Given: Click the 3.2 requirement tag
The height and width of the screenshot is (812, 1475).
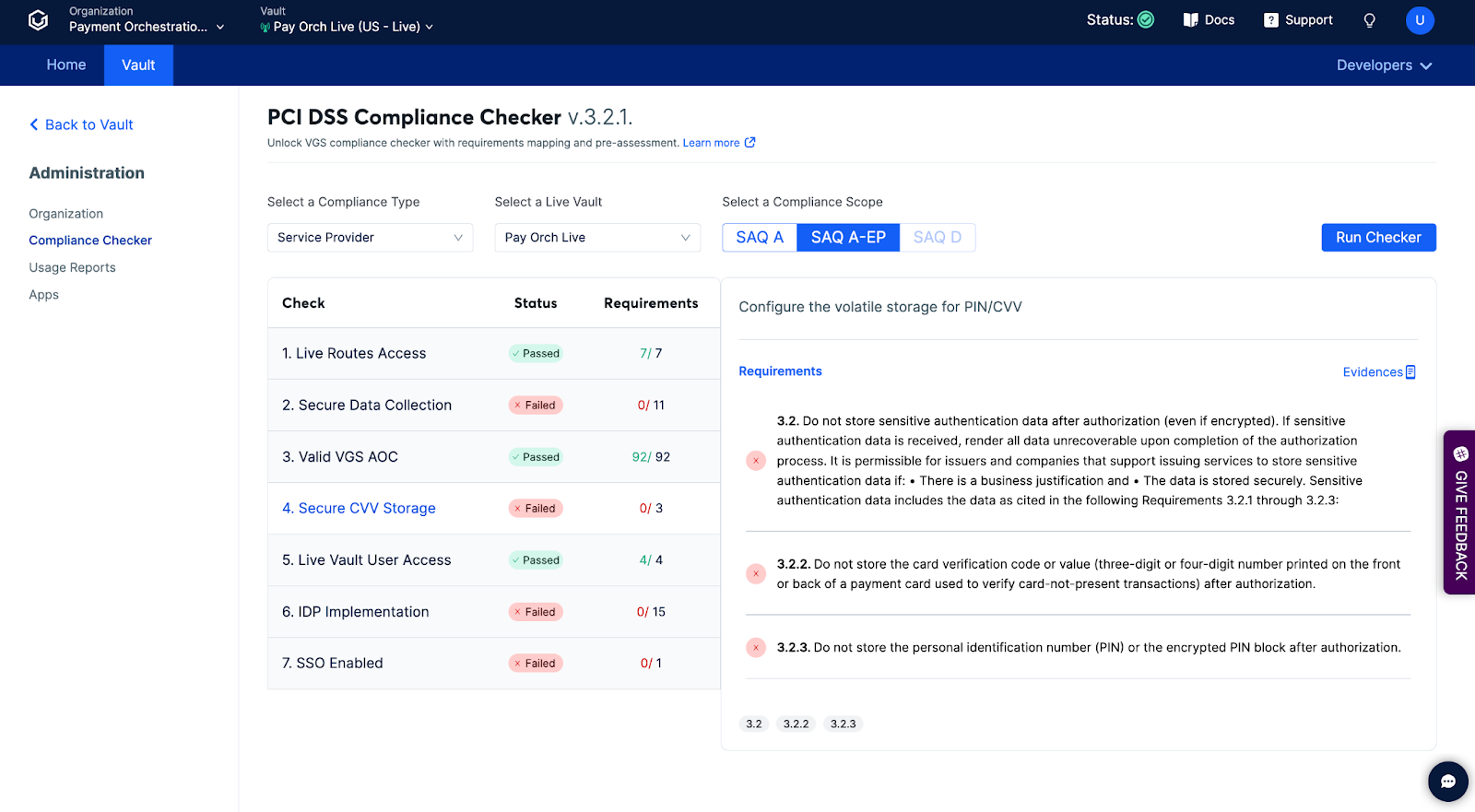Looking at the screenshot, I should click(x=754, y=724).
